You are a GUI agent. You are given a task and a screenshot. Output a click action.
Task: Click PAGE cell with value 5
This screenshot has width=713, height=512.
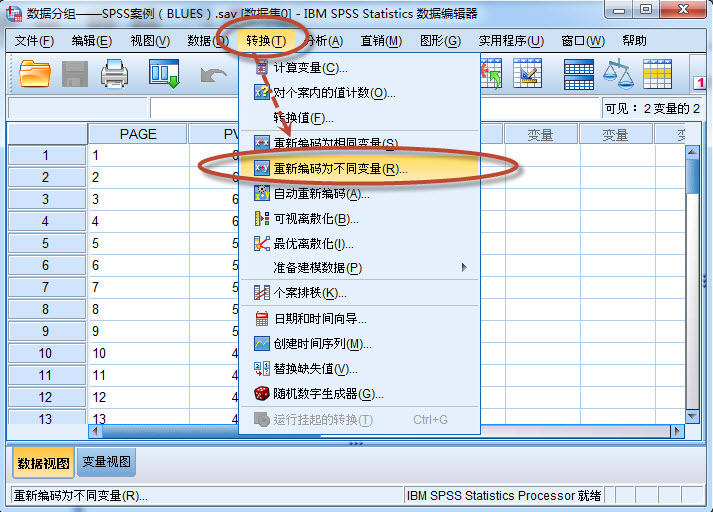138,243
